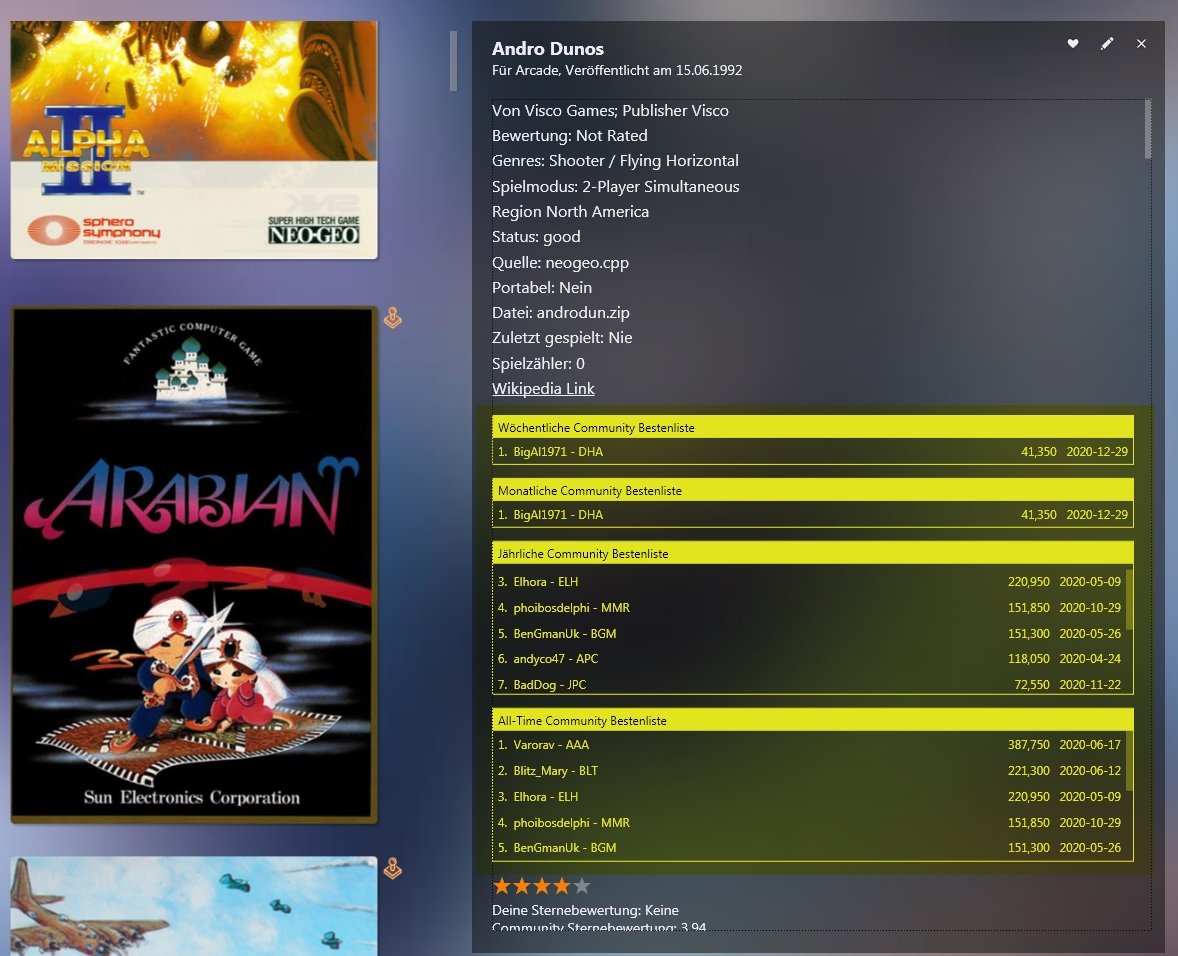The width and height of the screenshot is (1178, 956).
Task: Click 'Zuletzt gespielt: Nie' line
Action: [x=562, y=338]
